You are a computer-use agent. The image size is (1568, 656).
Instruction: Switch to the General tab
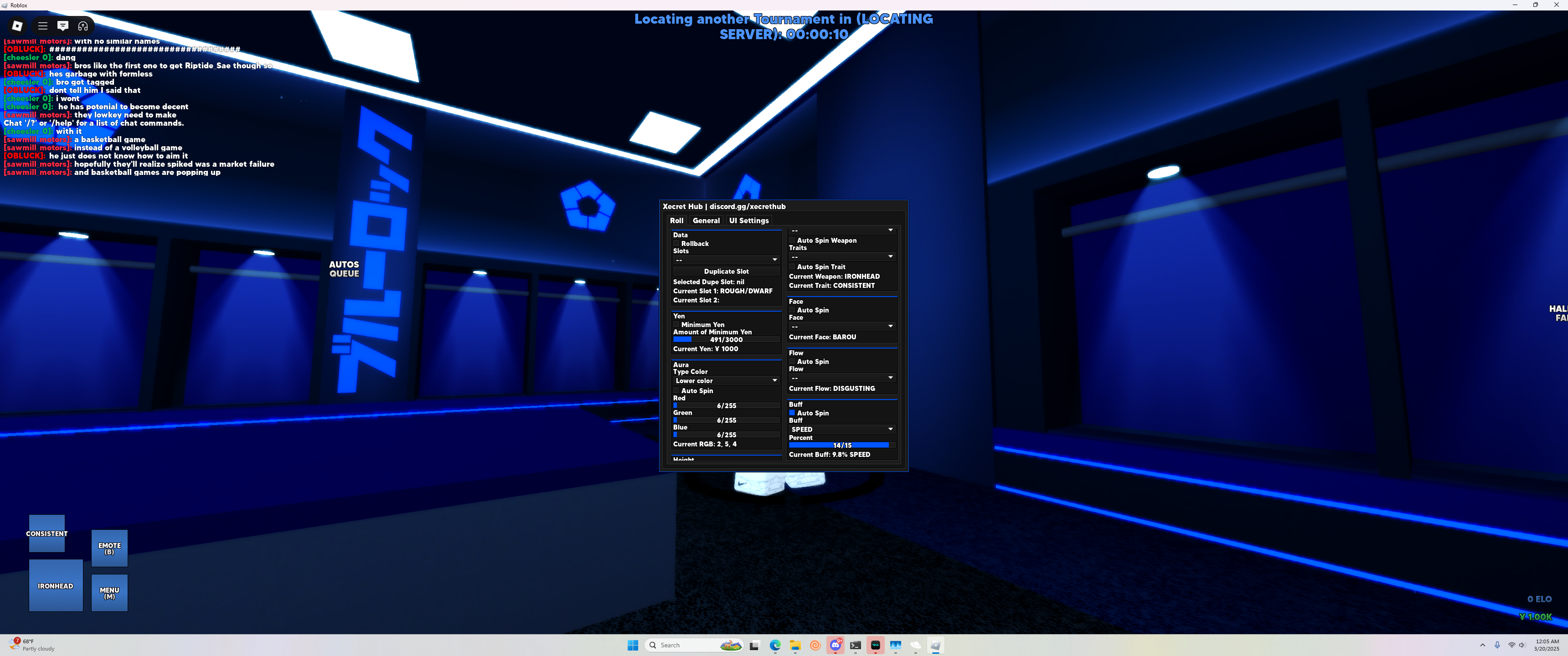706,220
